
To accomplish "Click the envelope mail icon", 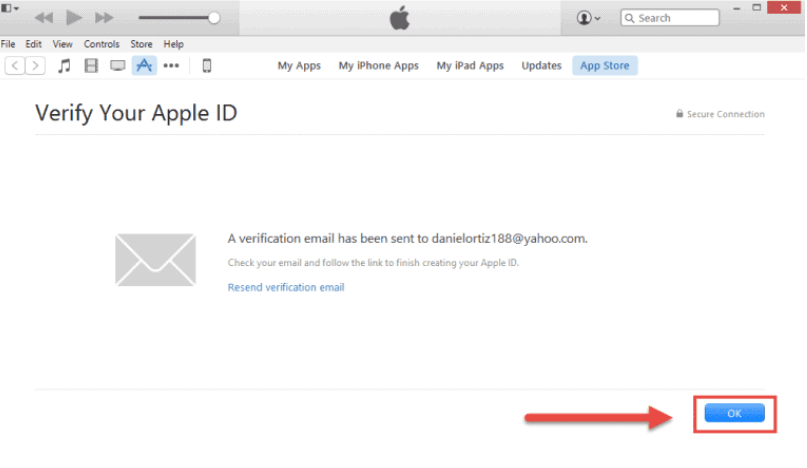I will coord(155,260).
